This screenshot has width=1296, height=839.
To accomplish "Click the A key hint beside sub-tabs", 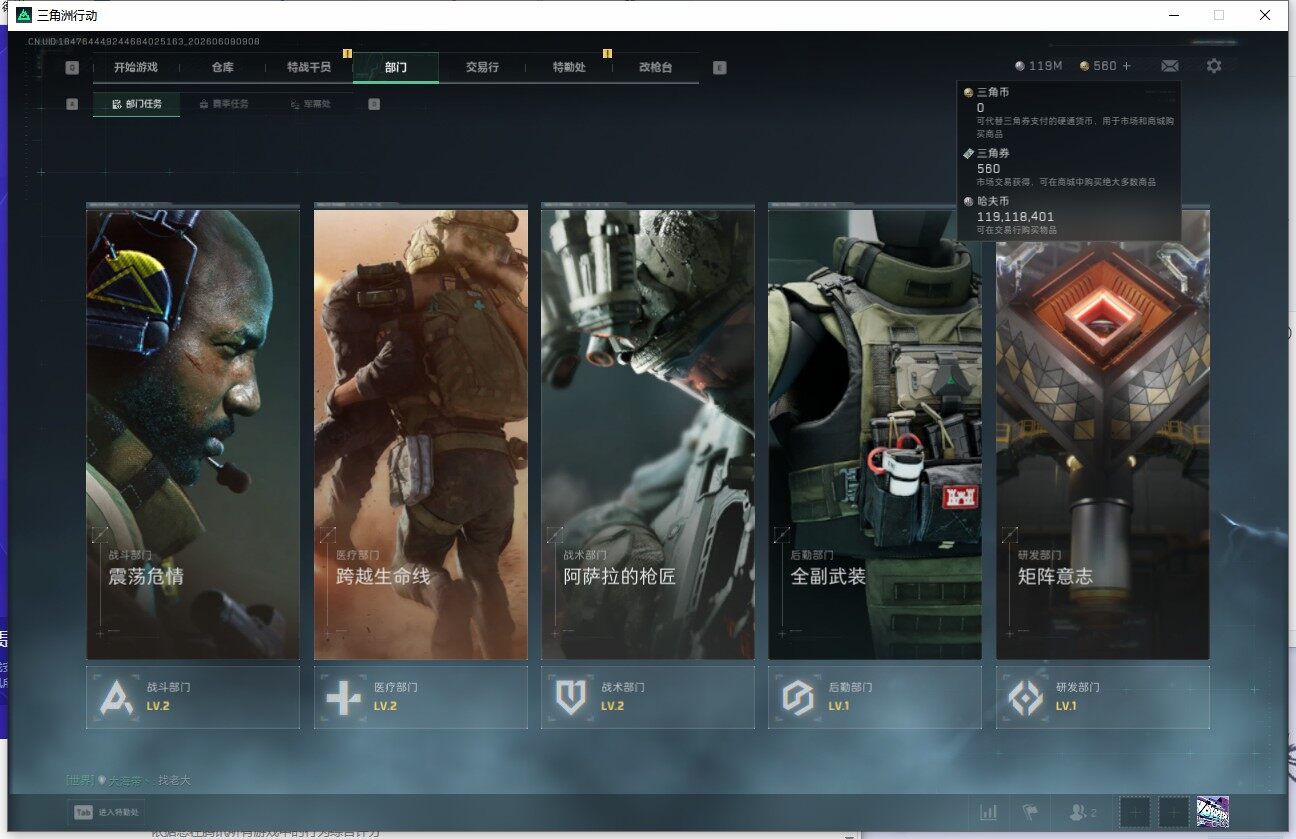I will tap(72, 103).
